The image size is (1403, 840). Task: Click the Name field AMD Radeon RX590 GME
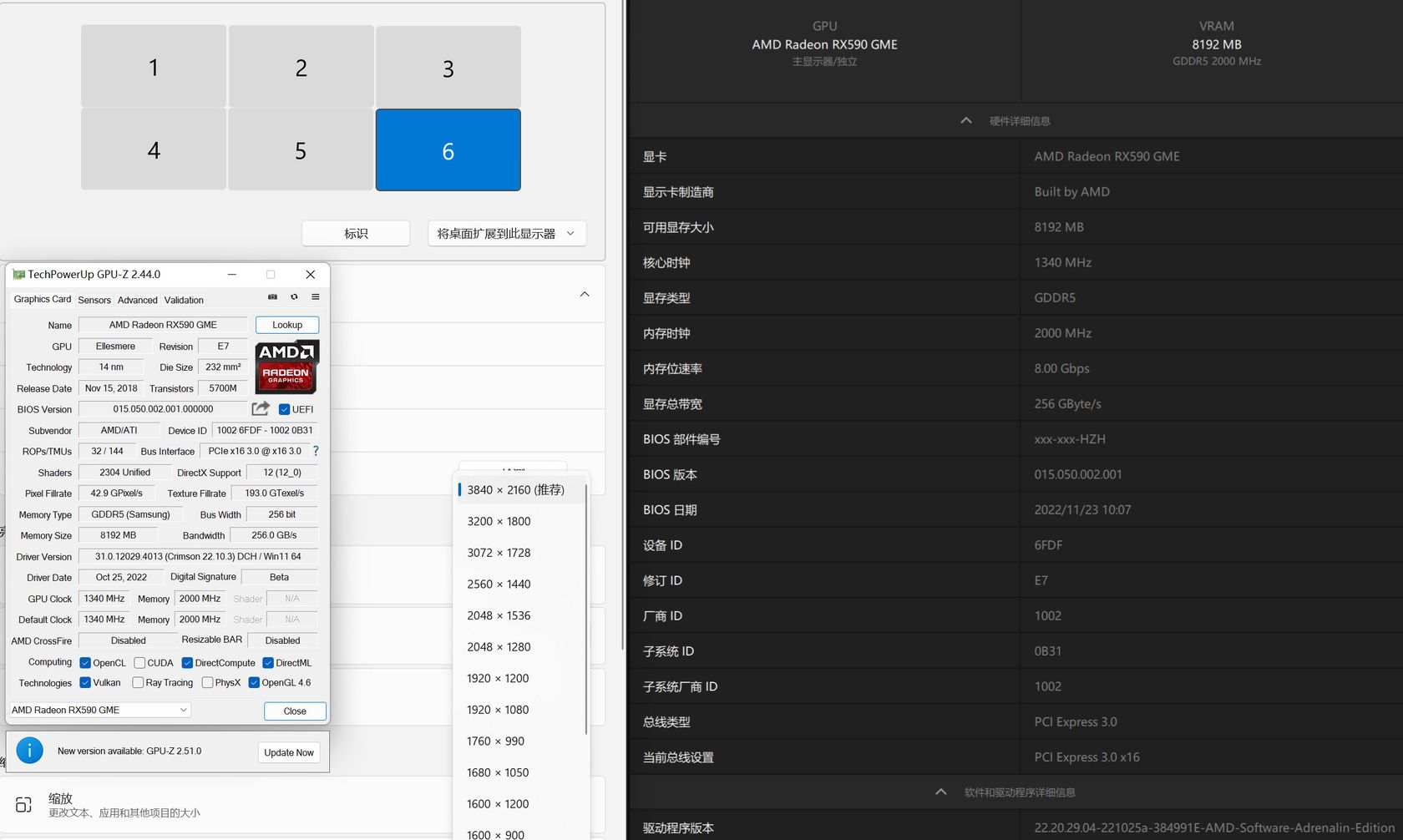[163, 325]
